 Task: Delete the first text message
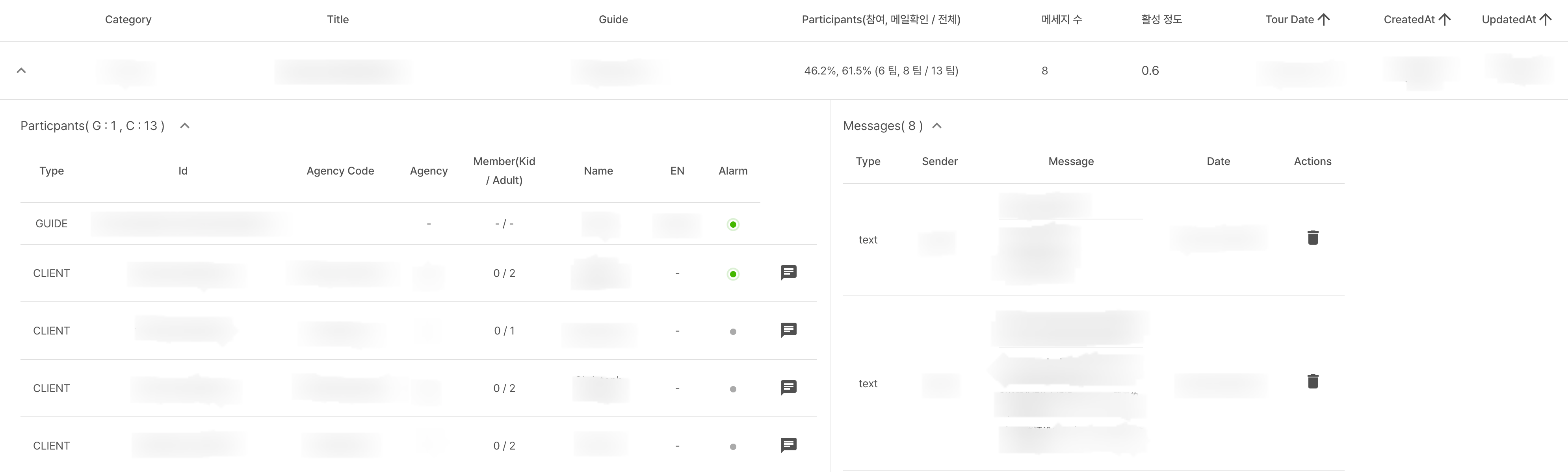pyautogui.click(x=1312, y=238)
